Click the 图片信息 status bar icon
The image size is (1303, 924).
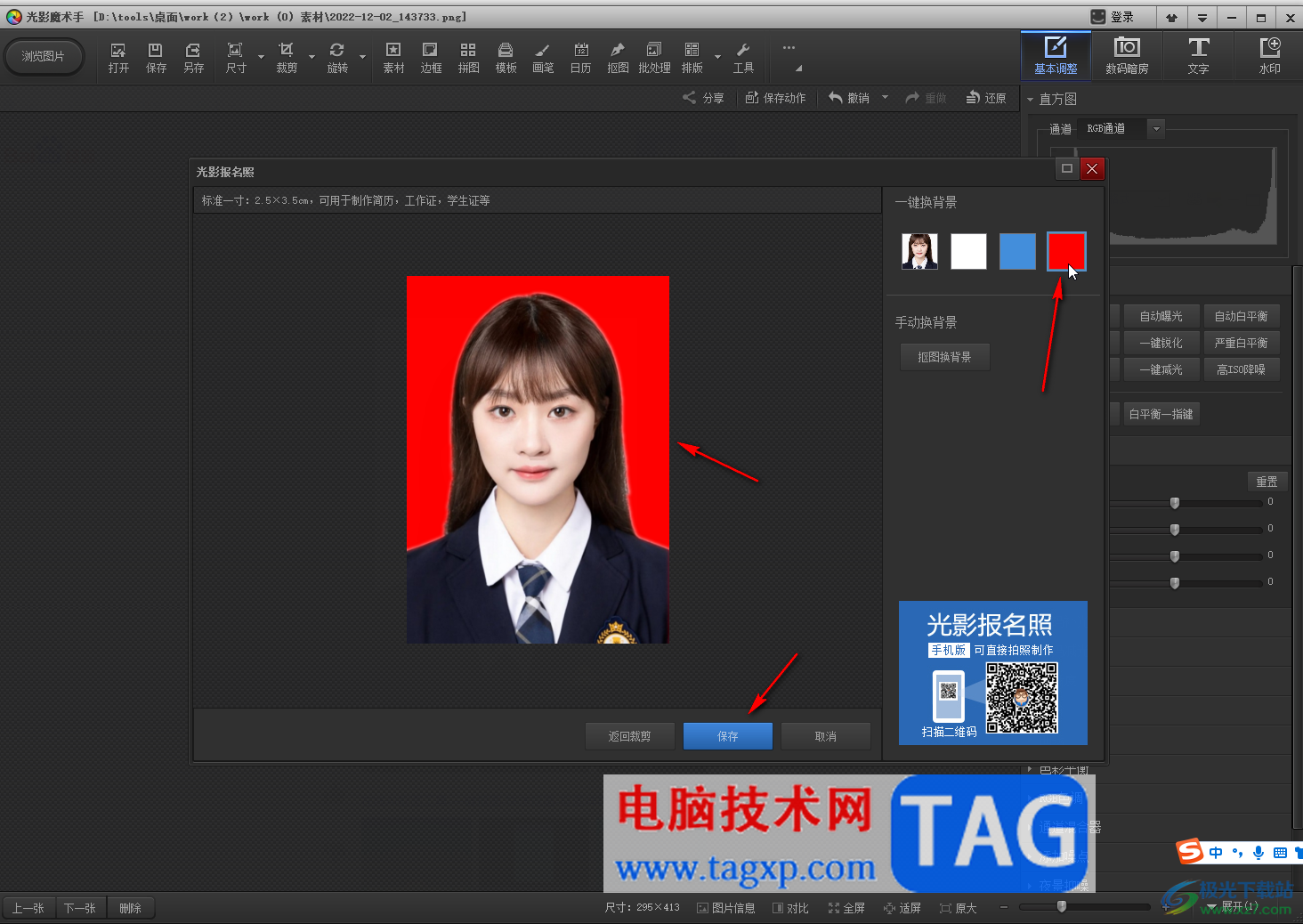pyautogui.click(x=725, y=908)
